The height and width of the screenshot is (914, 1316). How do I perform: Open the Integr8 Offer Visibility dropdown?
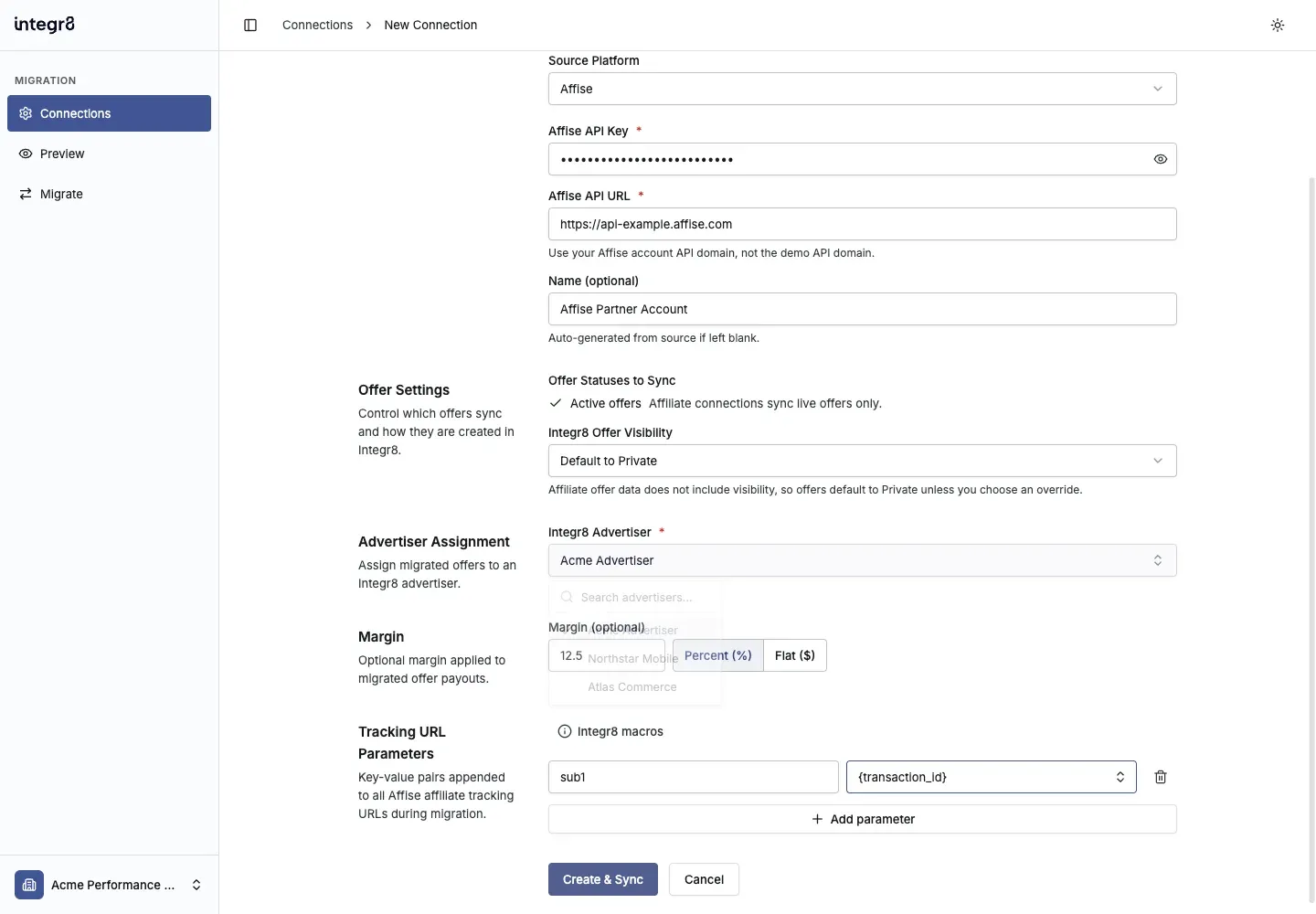pyautogui.click(x=862, y=461)
